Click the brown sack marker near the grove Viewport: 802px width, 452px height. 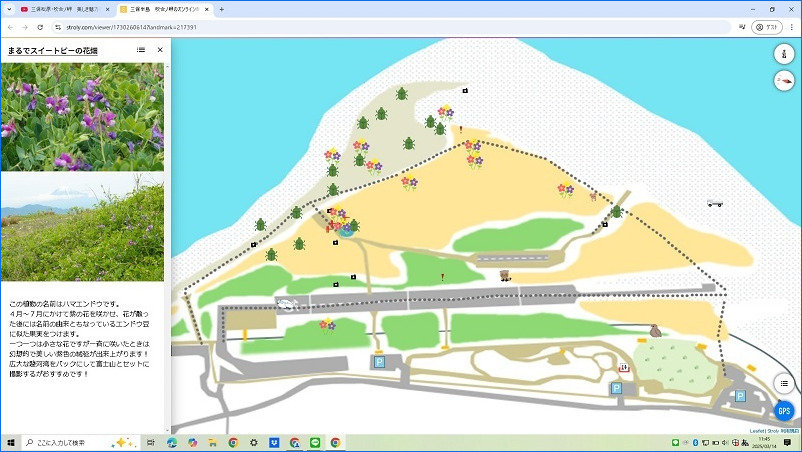[x=655, y=330]
